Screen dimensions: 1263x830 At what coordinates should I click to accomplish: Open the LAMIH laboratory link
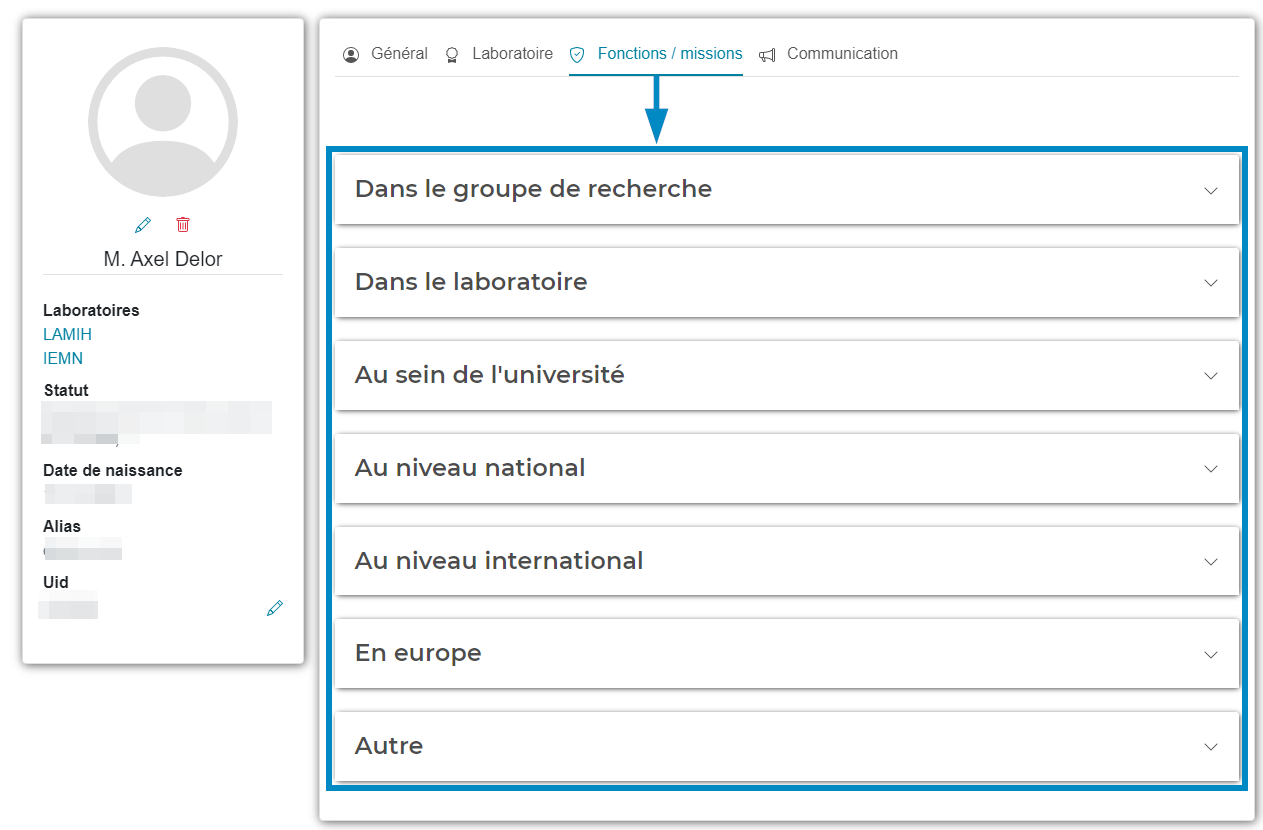pos(67,334)
